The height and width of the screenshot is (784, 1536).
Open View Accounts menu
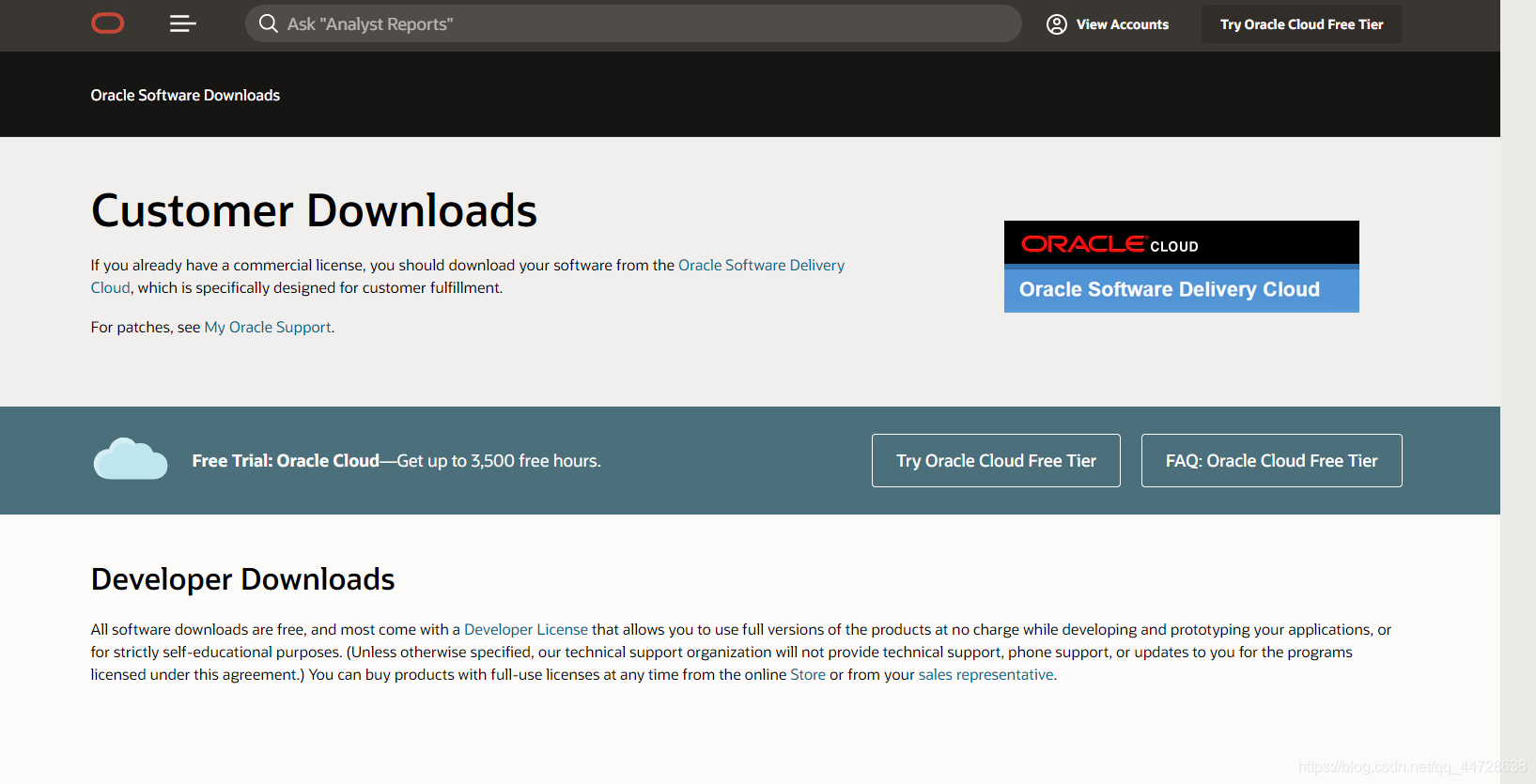tap(1108, 24)
